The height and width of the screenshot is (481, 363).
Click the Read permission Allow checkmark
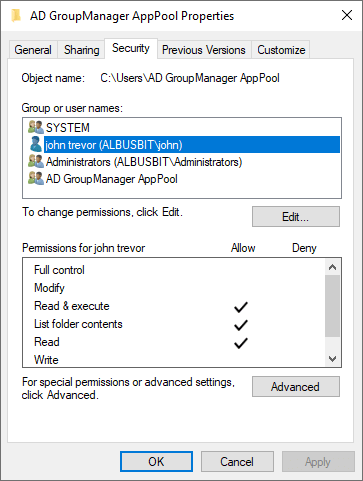[x=241, y=343]
